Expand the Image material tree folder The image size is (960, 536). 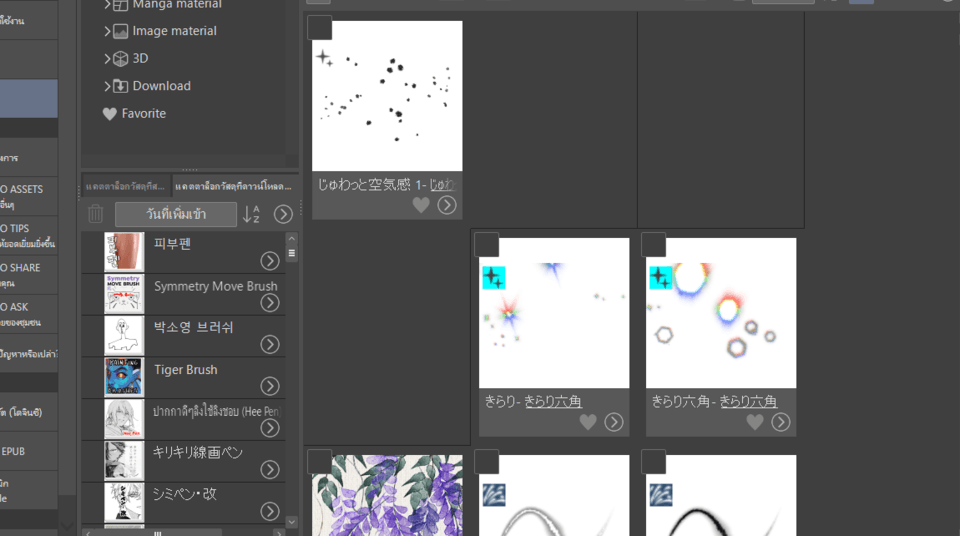[107, 31]
